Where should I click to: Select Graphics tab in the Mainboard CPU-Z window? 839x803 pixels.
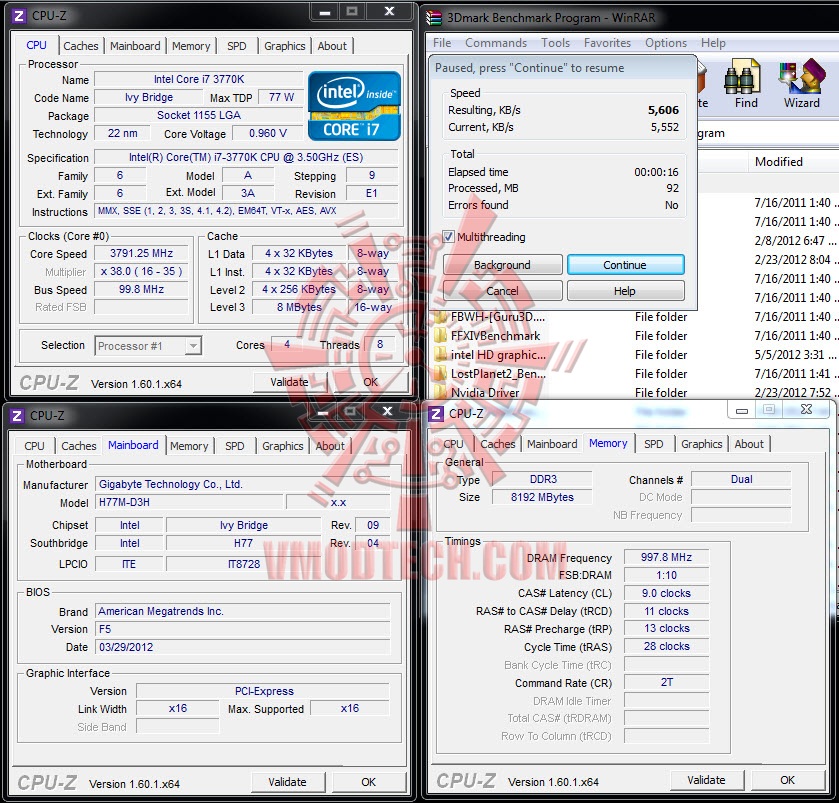click(283, 446)
